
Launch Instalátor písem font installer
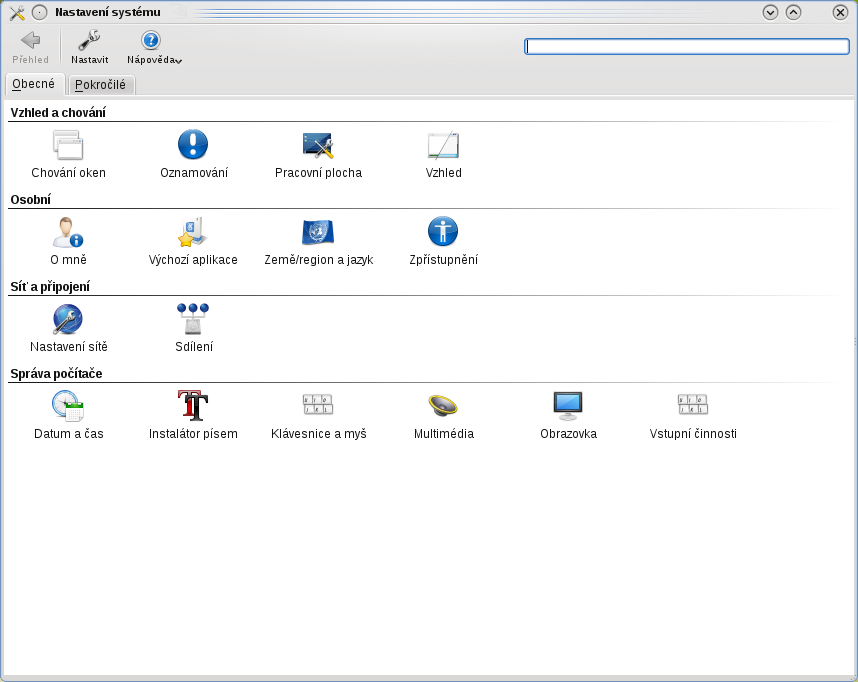[x=193, y=407]
